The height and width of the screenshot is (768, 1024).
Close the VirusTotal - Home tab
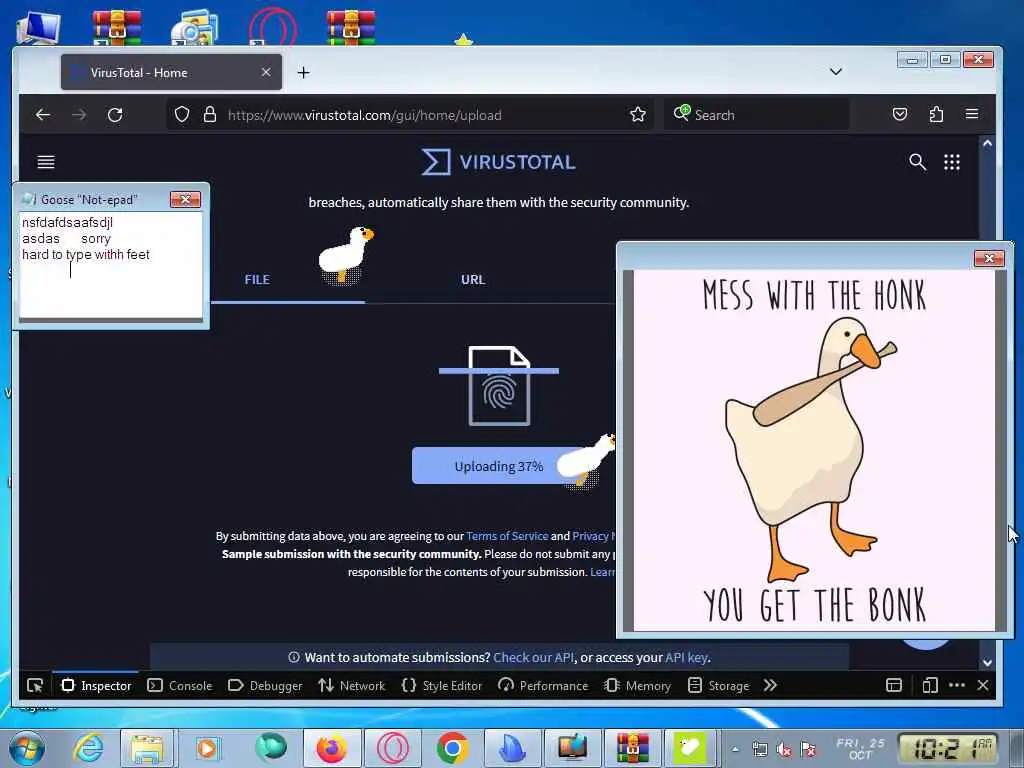tap(266, 72)
